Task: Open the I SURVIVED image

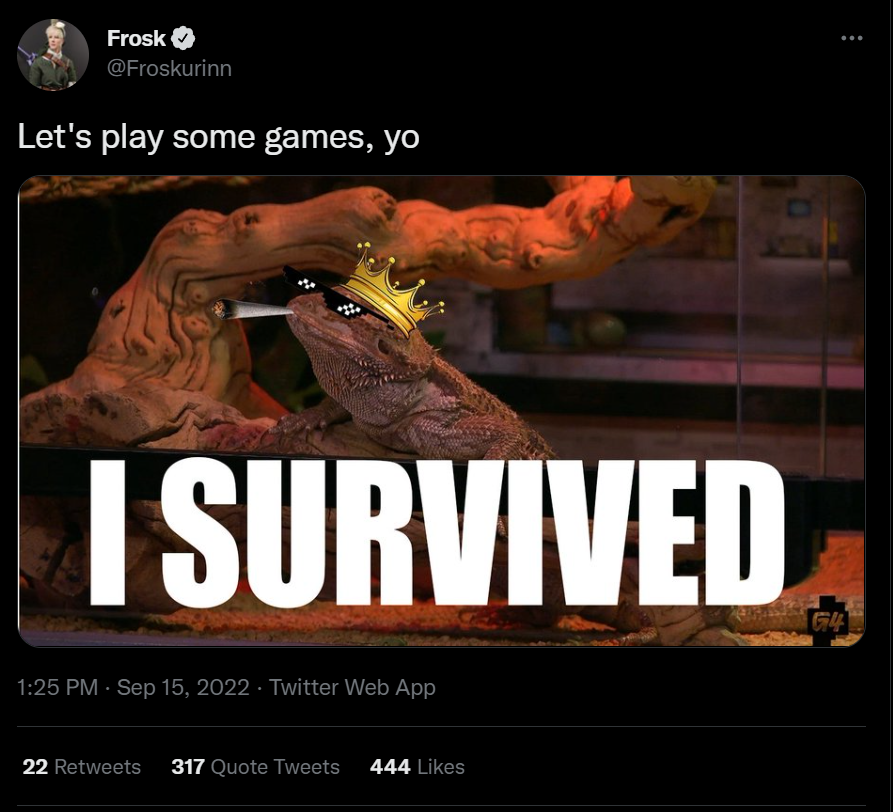Action: [x=441, y=411]
